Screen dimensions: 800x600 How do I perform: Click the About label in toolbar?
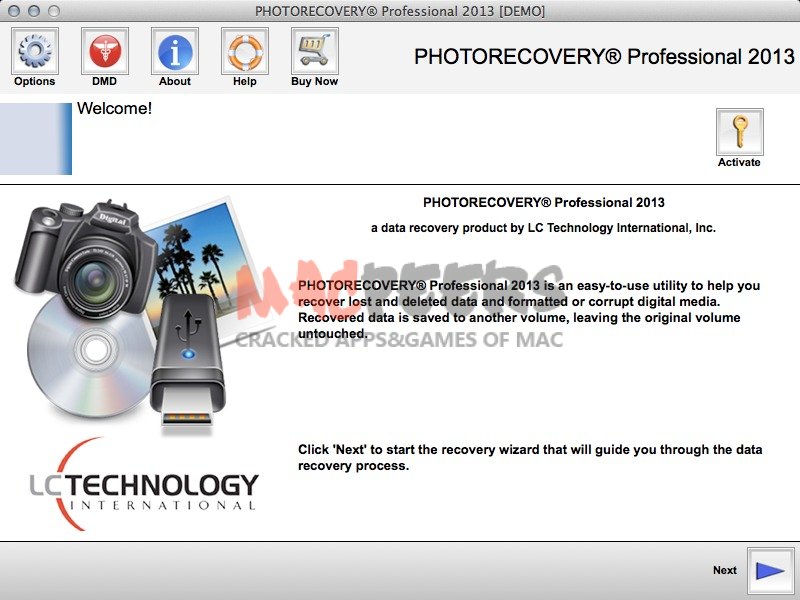pyautogui.click(x=174, y=81)
